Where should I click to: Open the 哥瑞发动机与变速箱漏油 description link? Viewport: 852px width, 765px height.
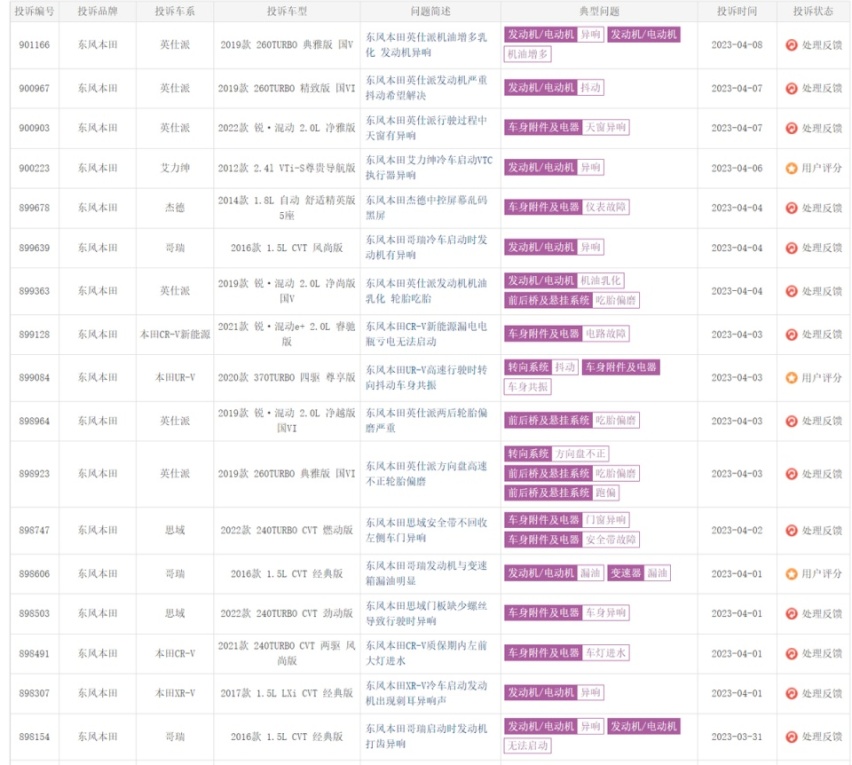point(426,573)
